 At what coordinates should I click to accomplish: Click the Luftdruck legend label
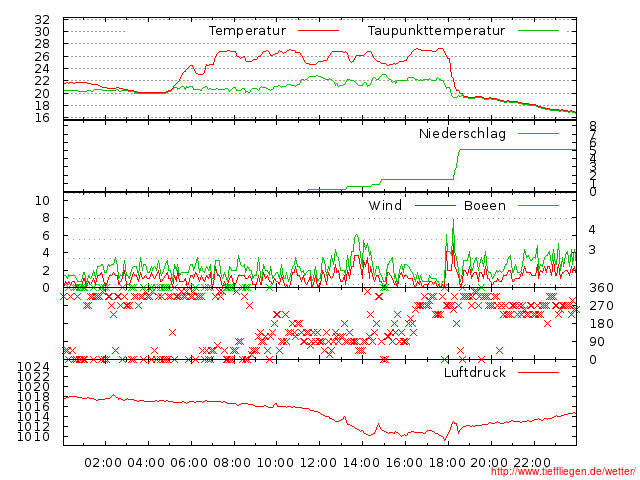pos(475,372)
